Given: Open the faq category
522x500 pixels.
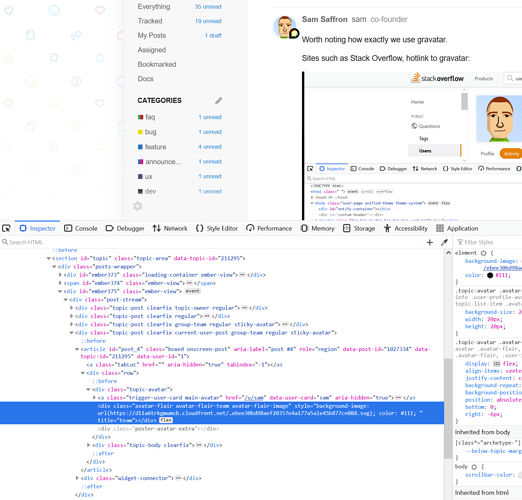Looking at the screenshot, I should (x=150, y=117).
